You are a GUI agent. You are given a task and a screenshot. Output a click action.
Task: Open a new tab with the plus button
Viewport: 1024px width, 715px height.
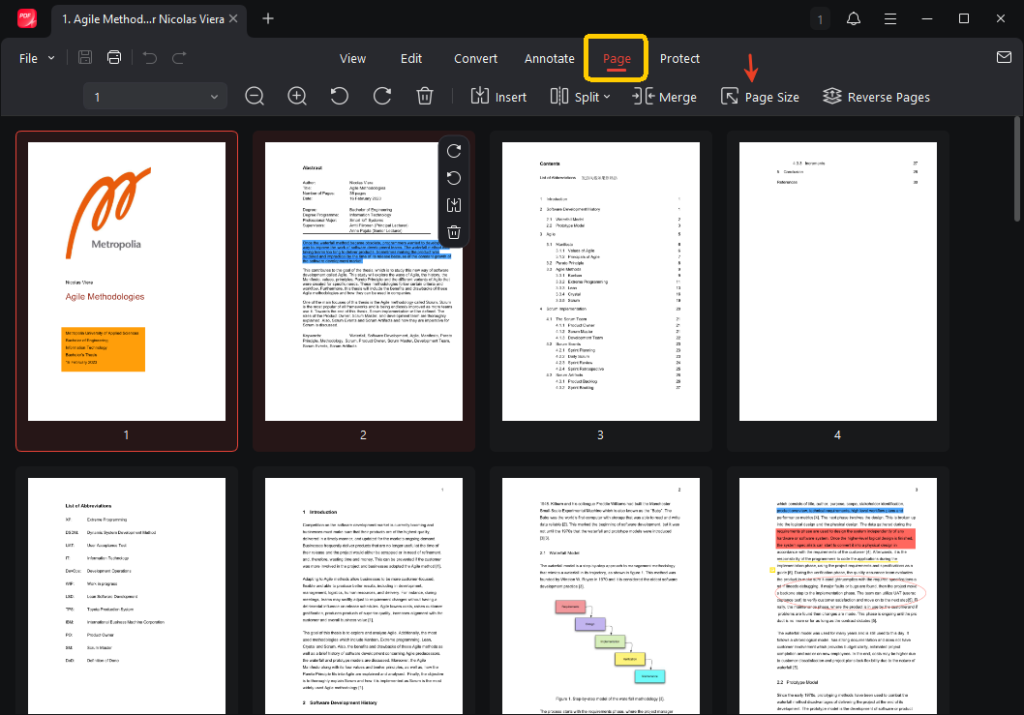click(x=268, y=19)
